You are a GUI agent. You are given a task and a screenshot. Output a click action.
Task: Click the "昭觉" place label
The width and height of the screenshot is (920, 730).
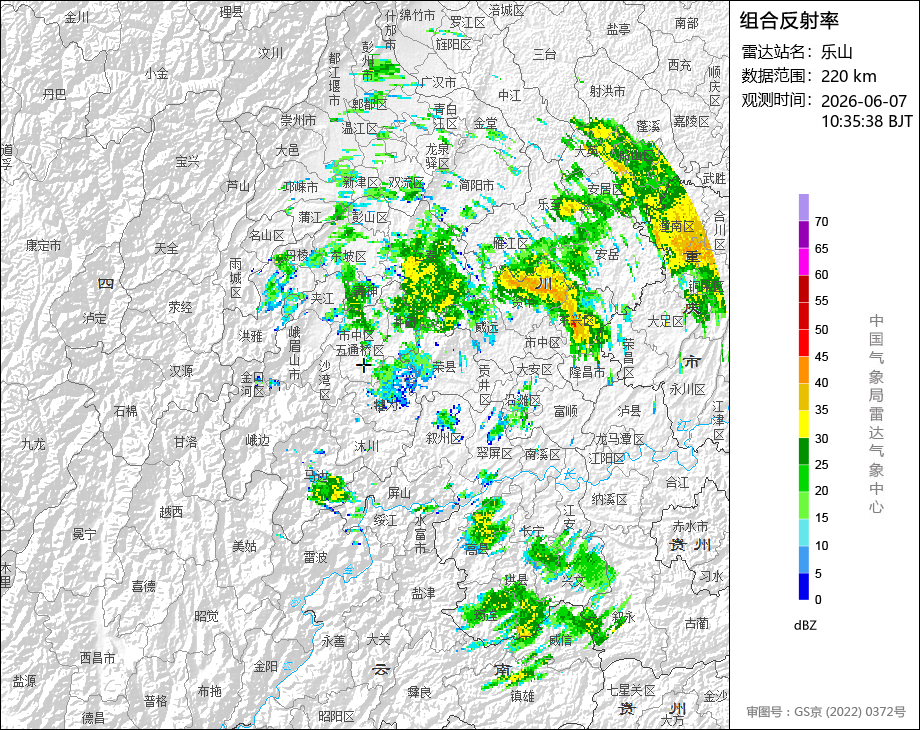coord(206,616)
